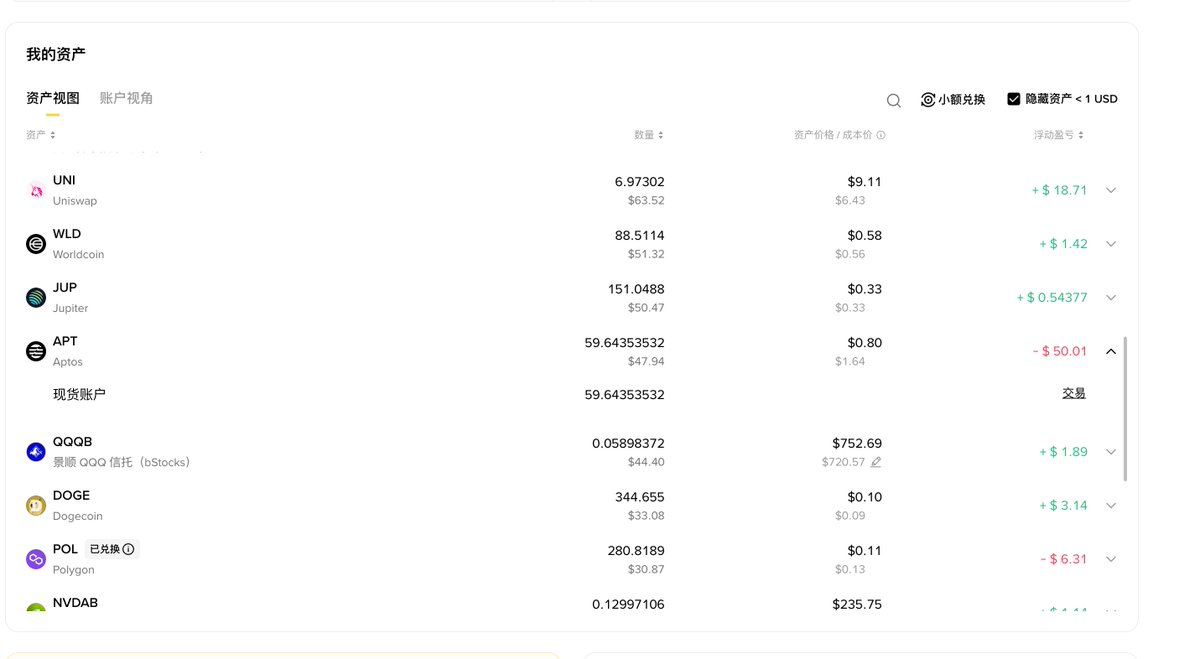Open info icon next to POL 已兑换
The image size is (1200, 659).
tap(128, 549)
